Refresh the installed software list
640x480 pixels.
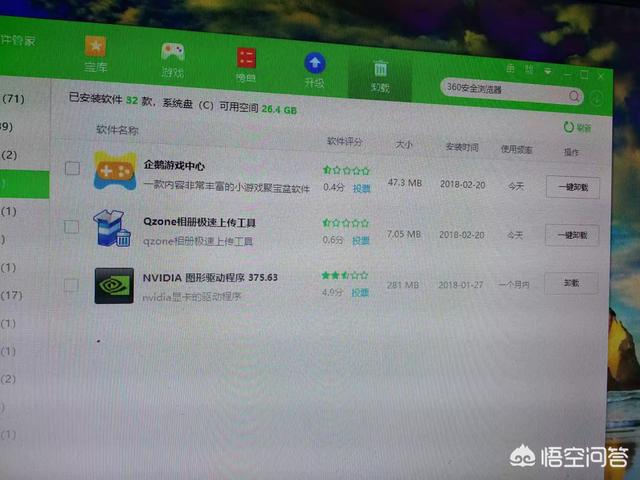(578, 127)
